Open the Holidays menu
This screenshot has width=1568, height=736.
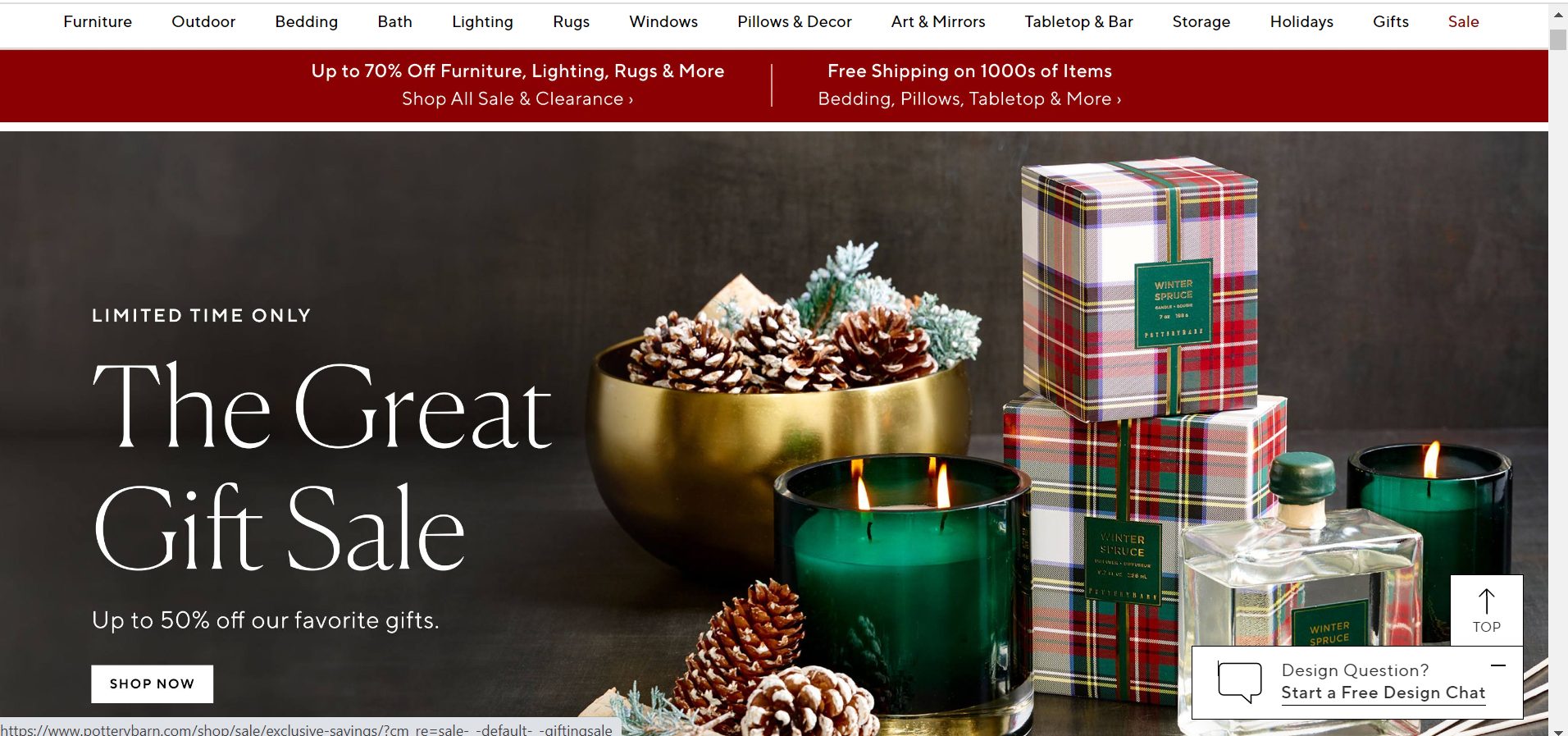(1301, 22)
